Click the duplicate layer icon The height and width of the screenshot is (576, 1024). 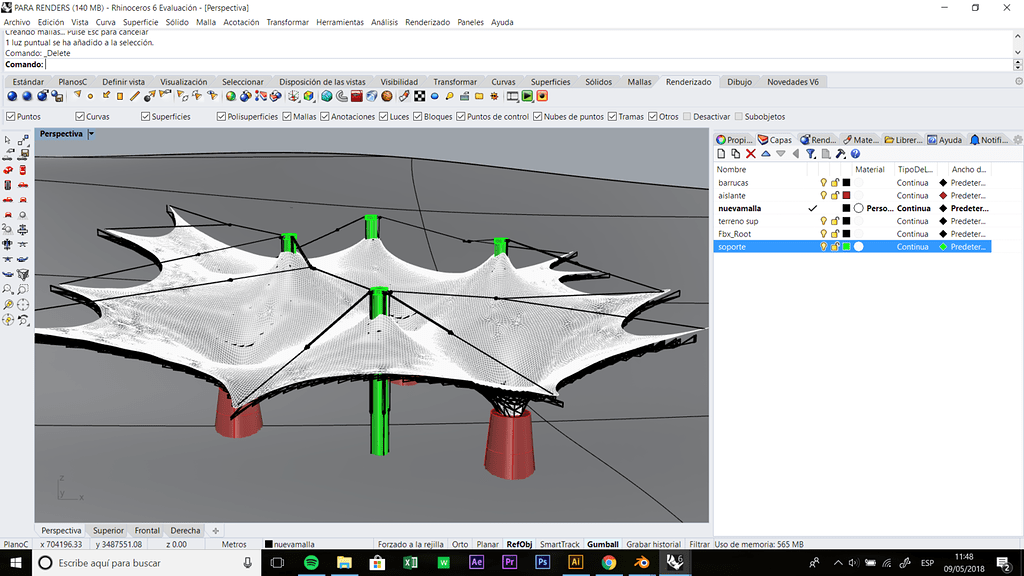[x=737, y=152]
